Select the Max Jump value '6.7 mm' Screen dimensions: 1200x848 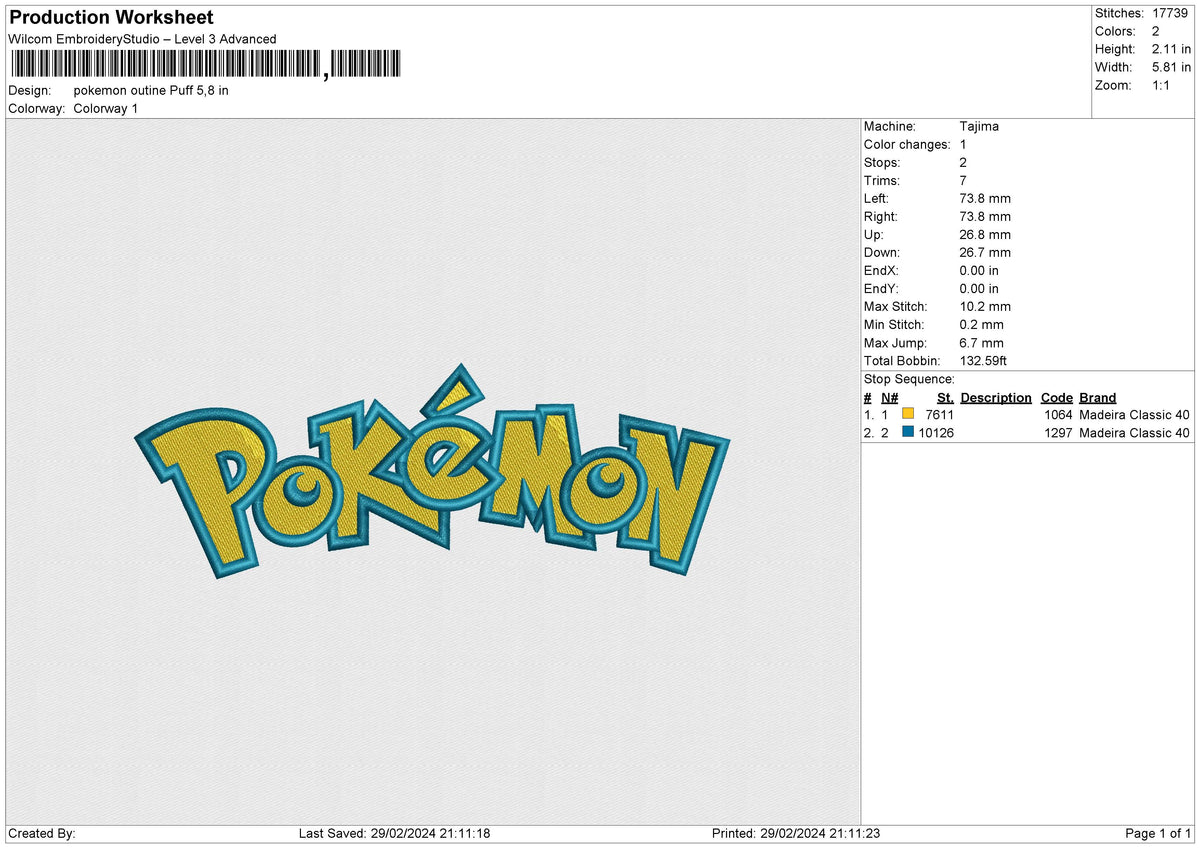(x=981, y=342)
